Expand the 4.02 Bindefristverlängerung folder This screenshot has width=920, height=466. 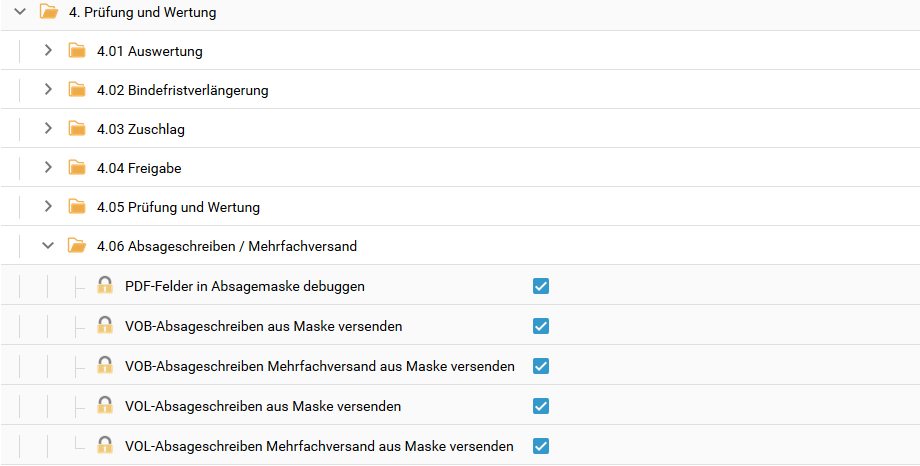pyautogui.click(x=48, y=90)
